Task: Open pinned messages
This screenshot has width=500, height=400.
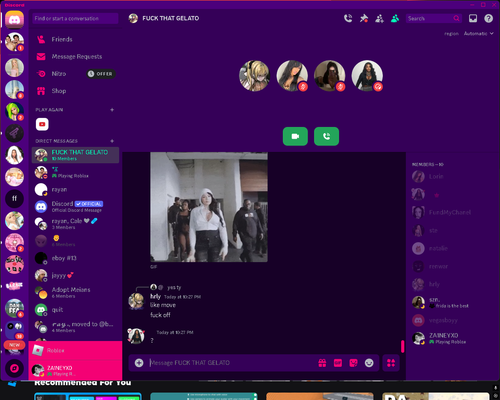Action: (x=364, y=18)
